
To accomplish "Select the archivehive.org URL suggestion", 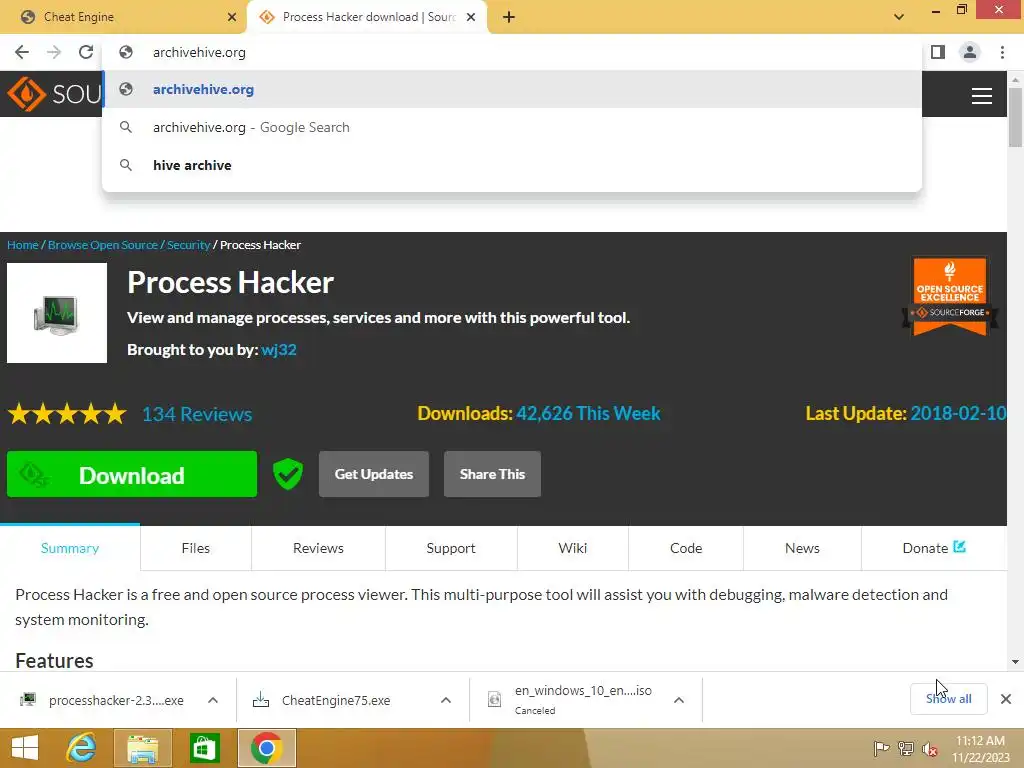I will tap(512, 89).
